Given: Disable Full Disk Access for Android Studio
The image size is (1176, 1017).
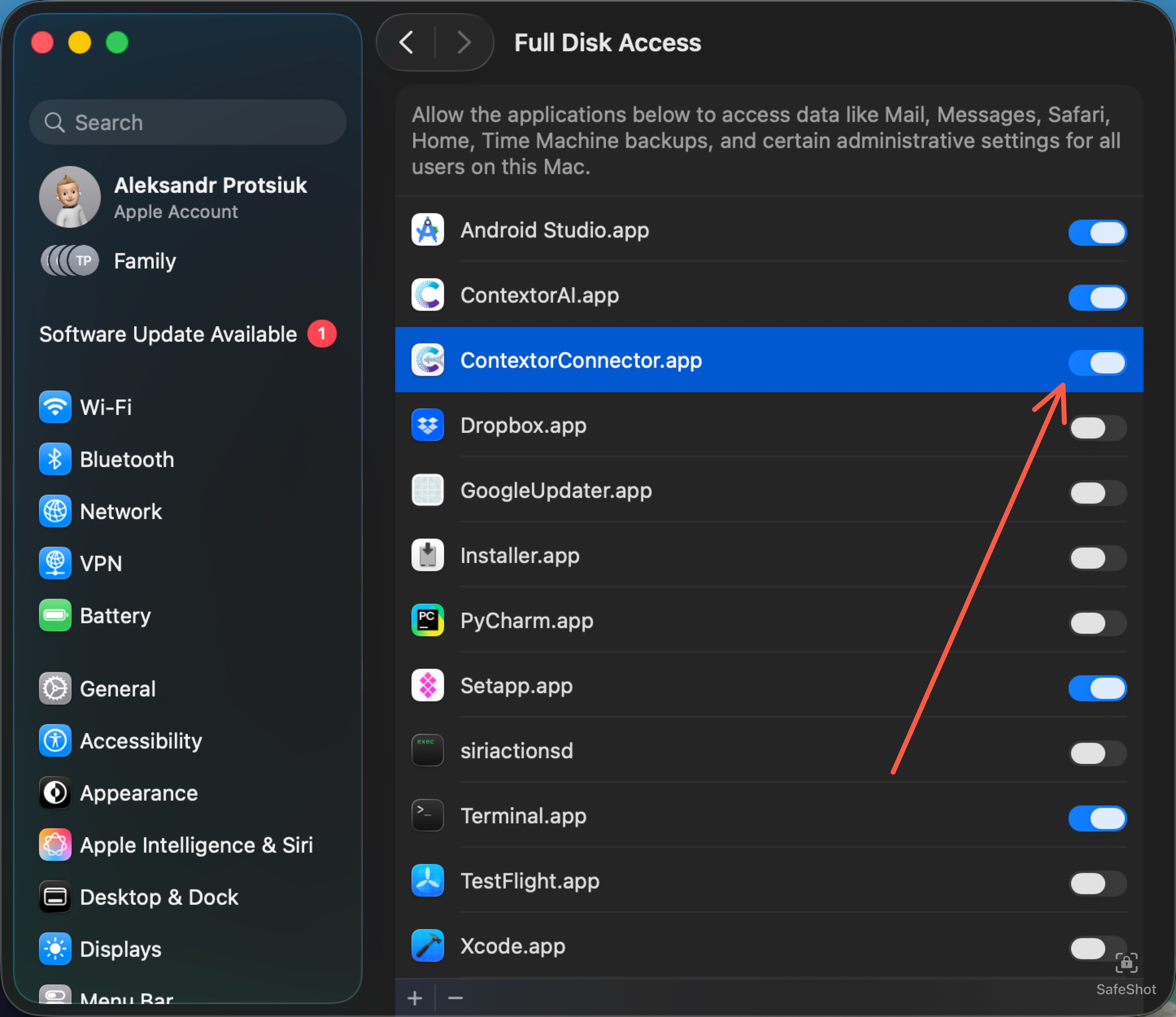Looking at the screenshot, I should [x=1098, y=233].
